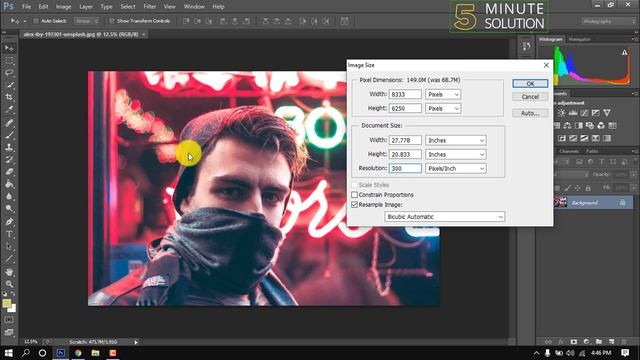Image resolution: width=640 pixels, height=360 pixels.
Task: Select the Blur tool
Action: point(9,196)
